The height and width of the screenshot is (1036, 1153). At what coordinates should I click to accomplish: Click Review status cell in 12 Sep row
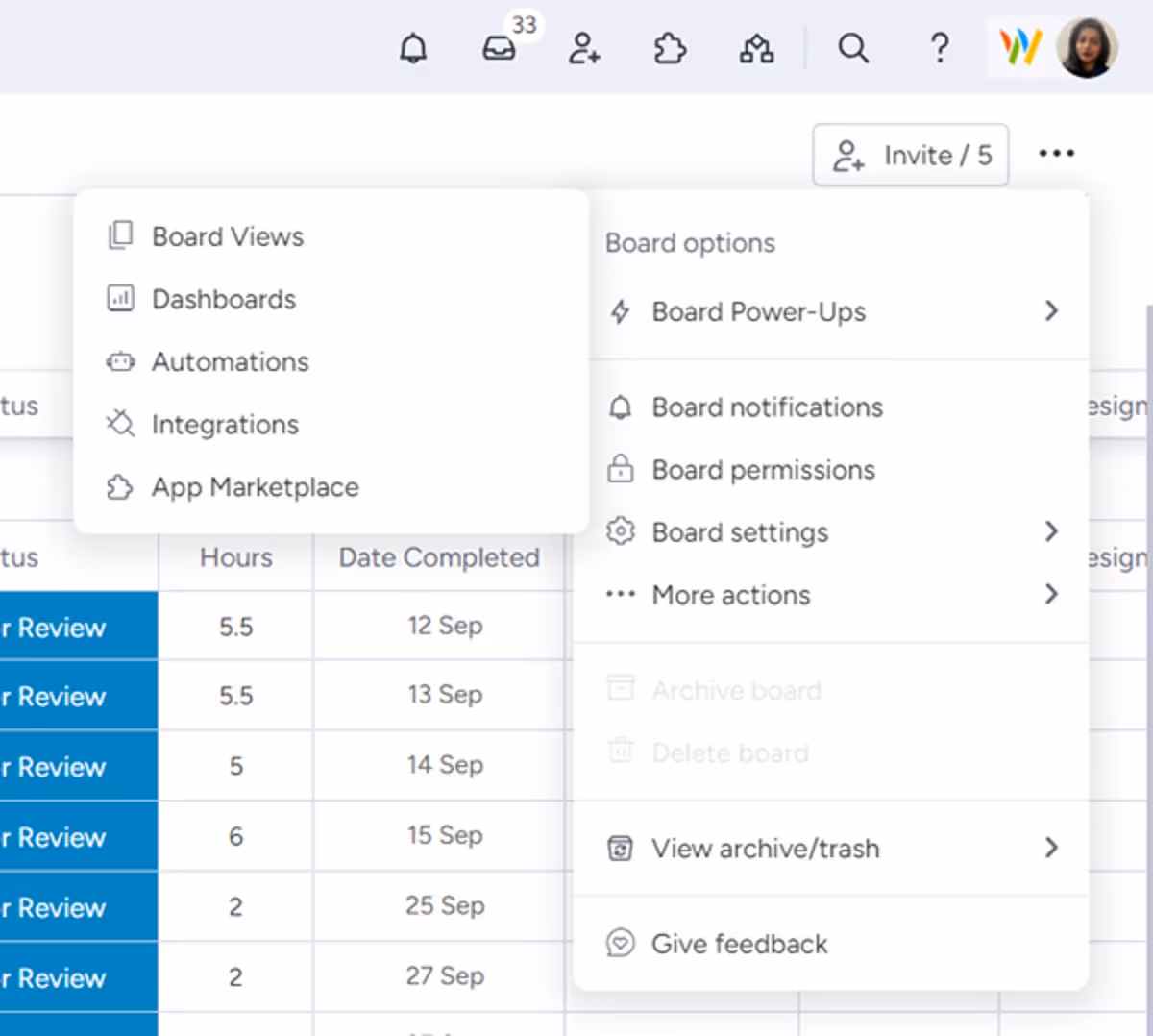[x=79, y=627]
